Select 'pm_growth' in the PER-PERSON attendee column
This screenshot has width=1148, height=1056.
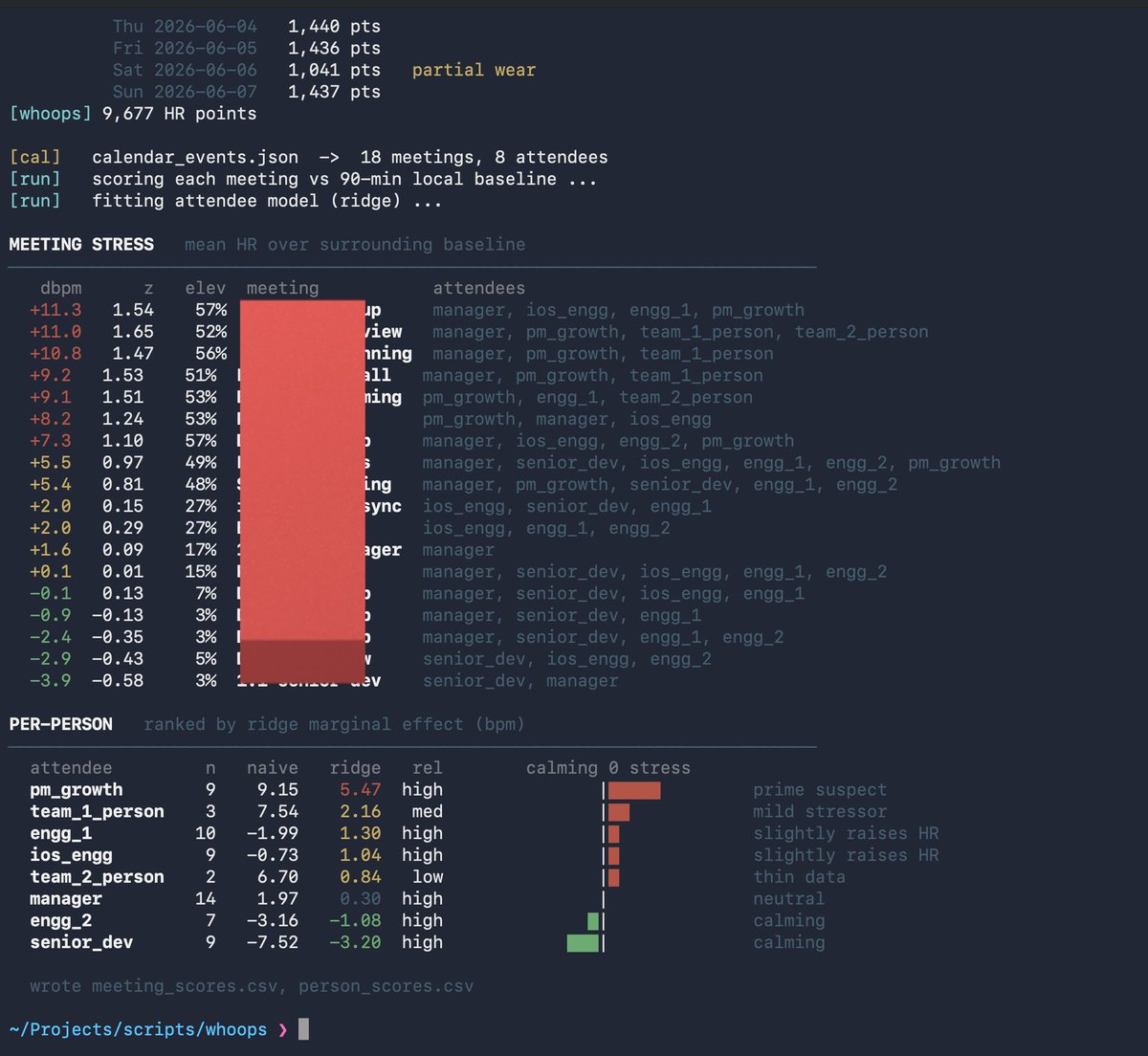(x=77, y=790)
